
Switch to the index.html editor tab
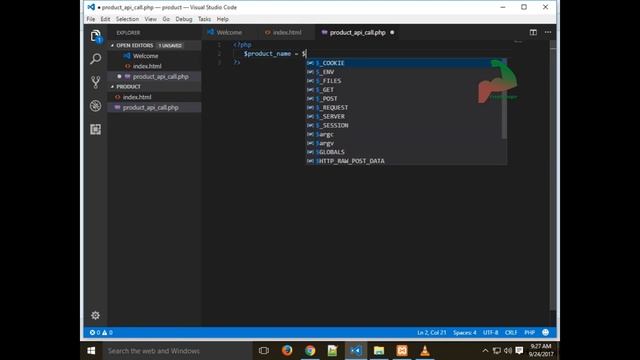pyautogui.click(x=287, y=32)
